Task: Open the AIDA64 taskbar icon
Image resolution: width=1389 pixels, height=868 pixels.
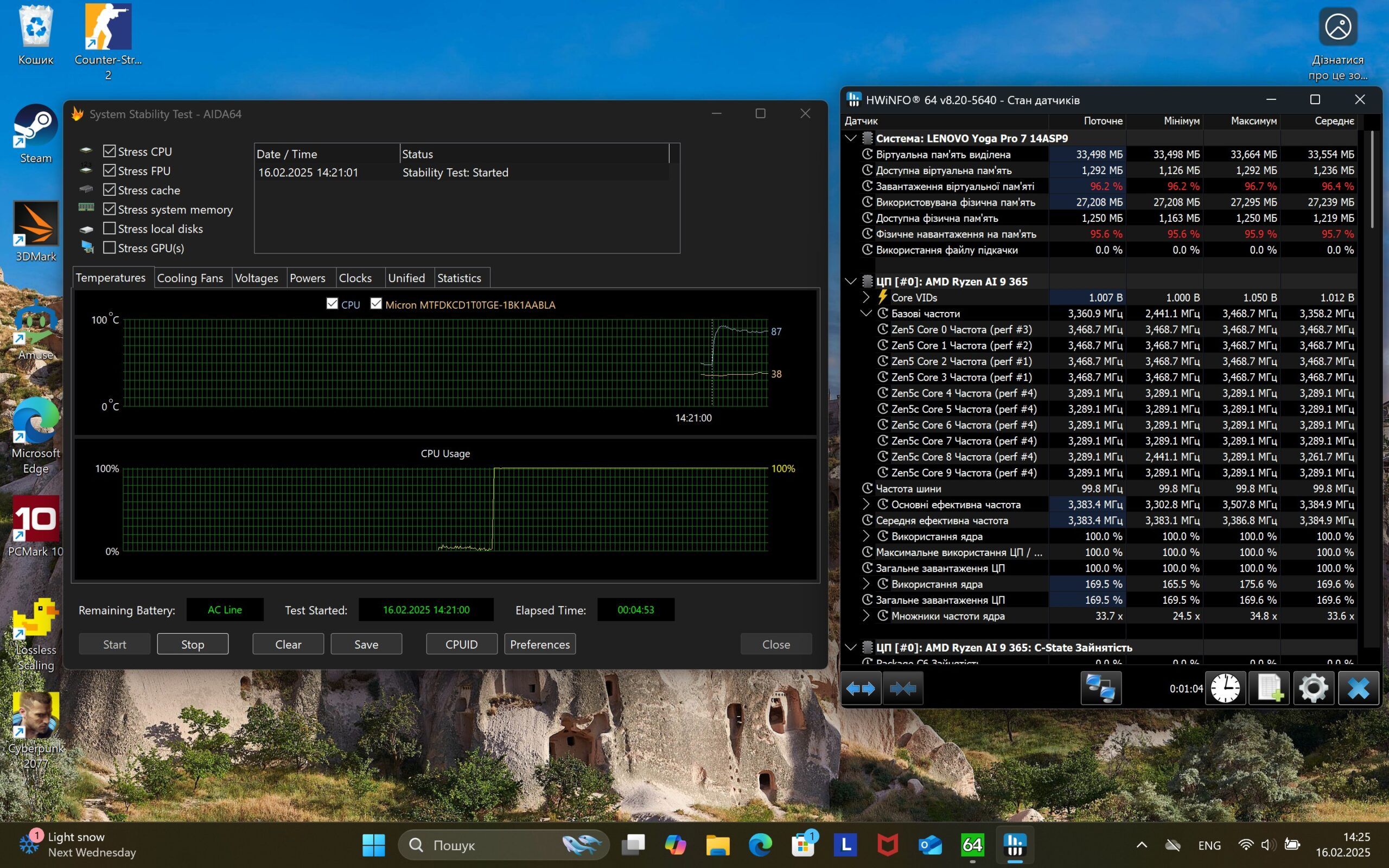Action: [x=972, y=845]
